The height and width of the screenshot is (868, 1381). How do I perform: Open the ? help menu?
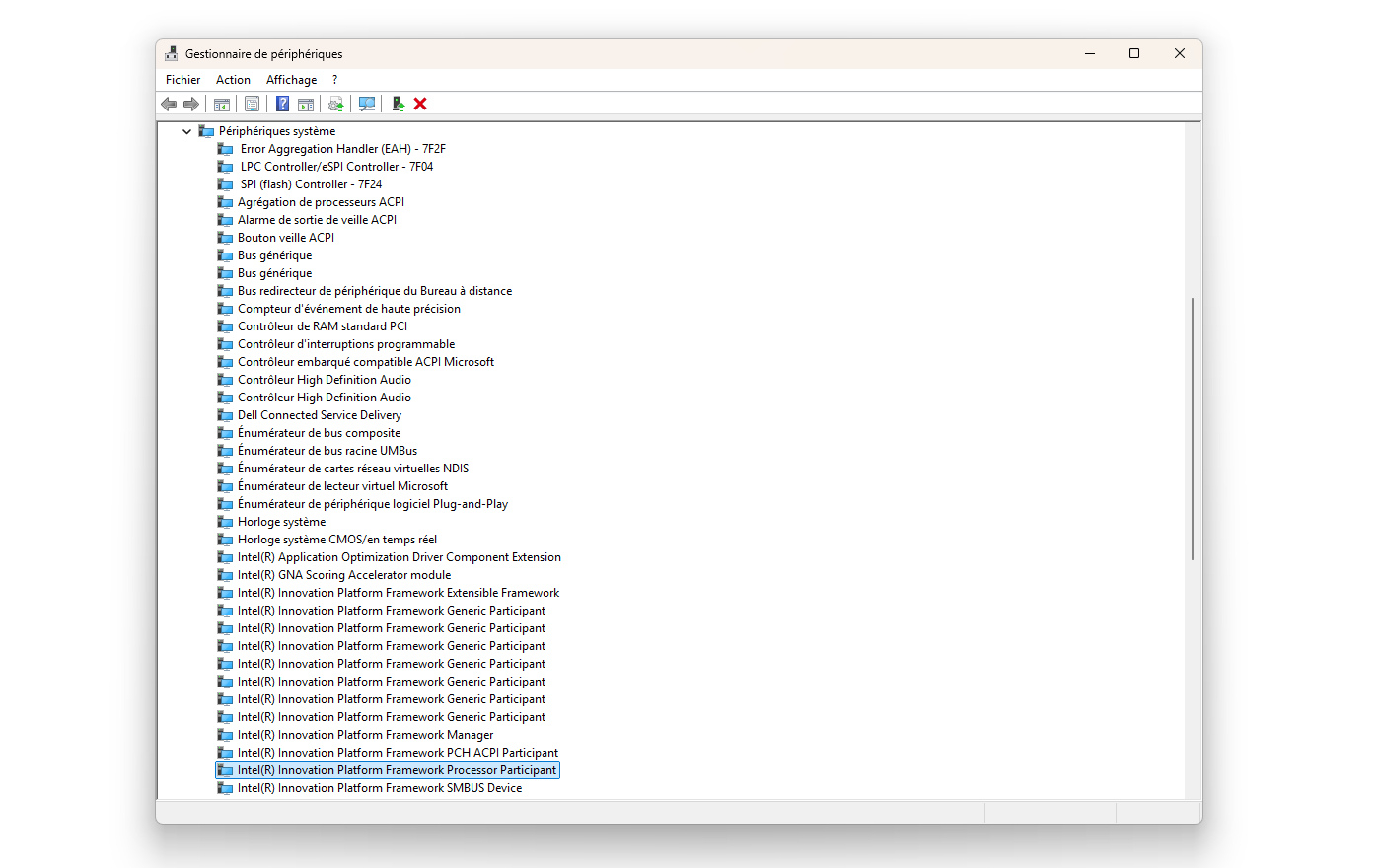click(x=334, y=80)
